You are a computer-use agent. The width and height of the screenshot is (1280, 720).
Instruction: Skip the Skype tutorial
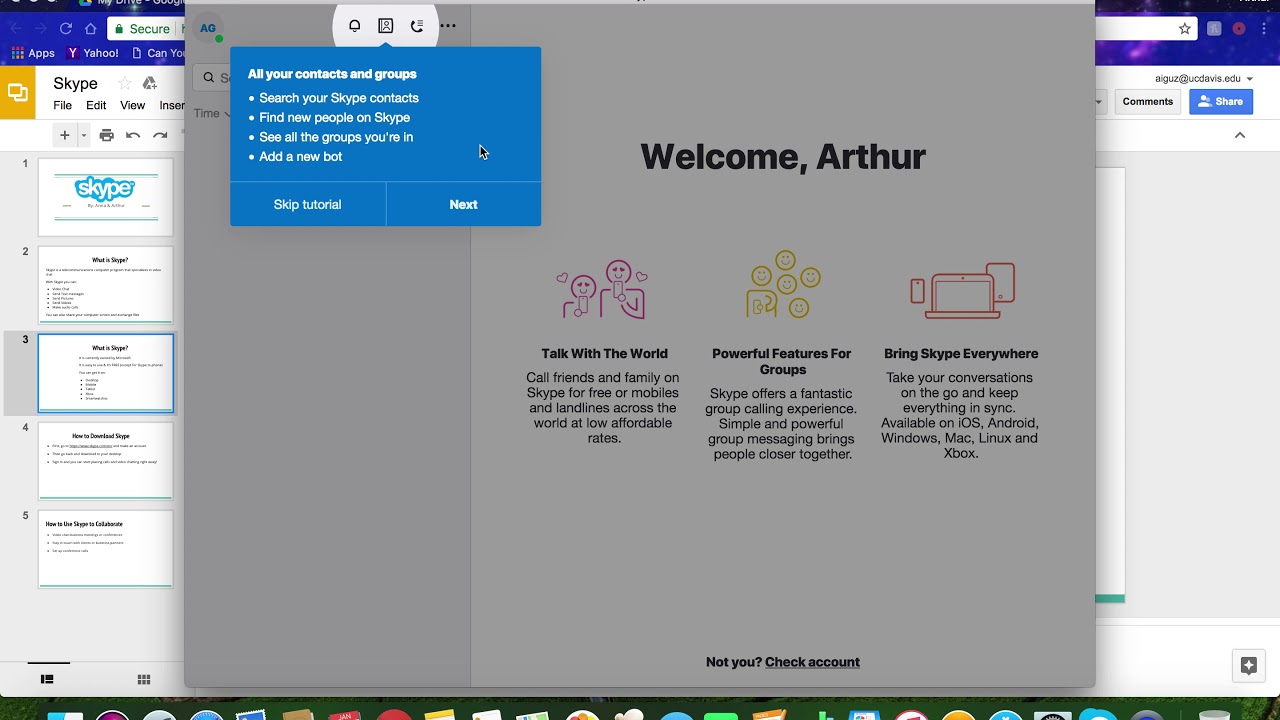pyautogui.click(x=308, y=204)
